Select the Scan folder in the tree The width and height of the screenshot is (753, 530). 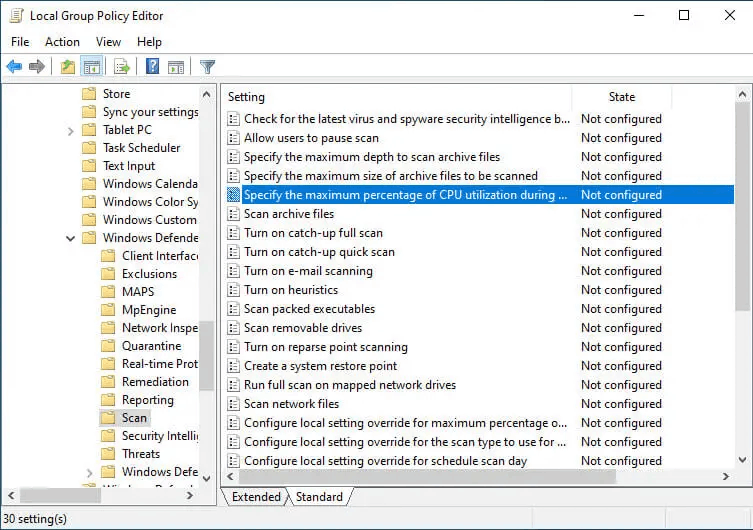coord(134,418)
